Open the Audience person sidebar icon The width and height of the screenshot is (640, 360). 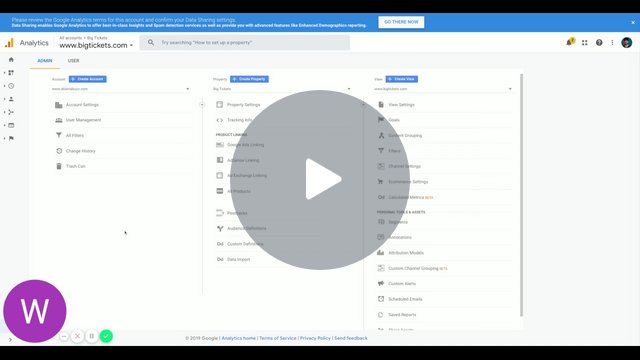[11, 99]
